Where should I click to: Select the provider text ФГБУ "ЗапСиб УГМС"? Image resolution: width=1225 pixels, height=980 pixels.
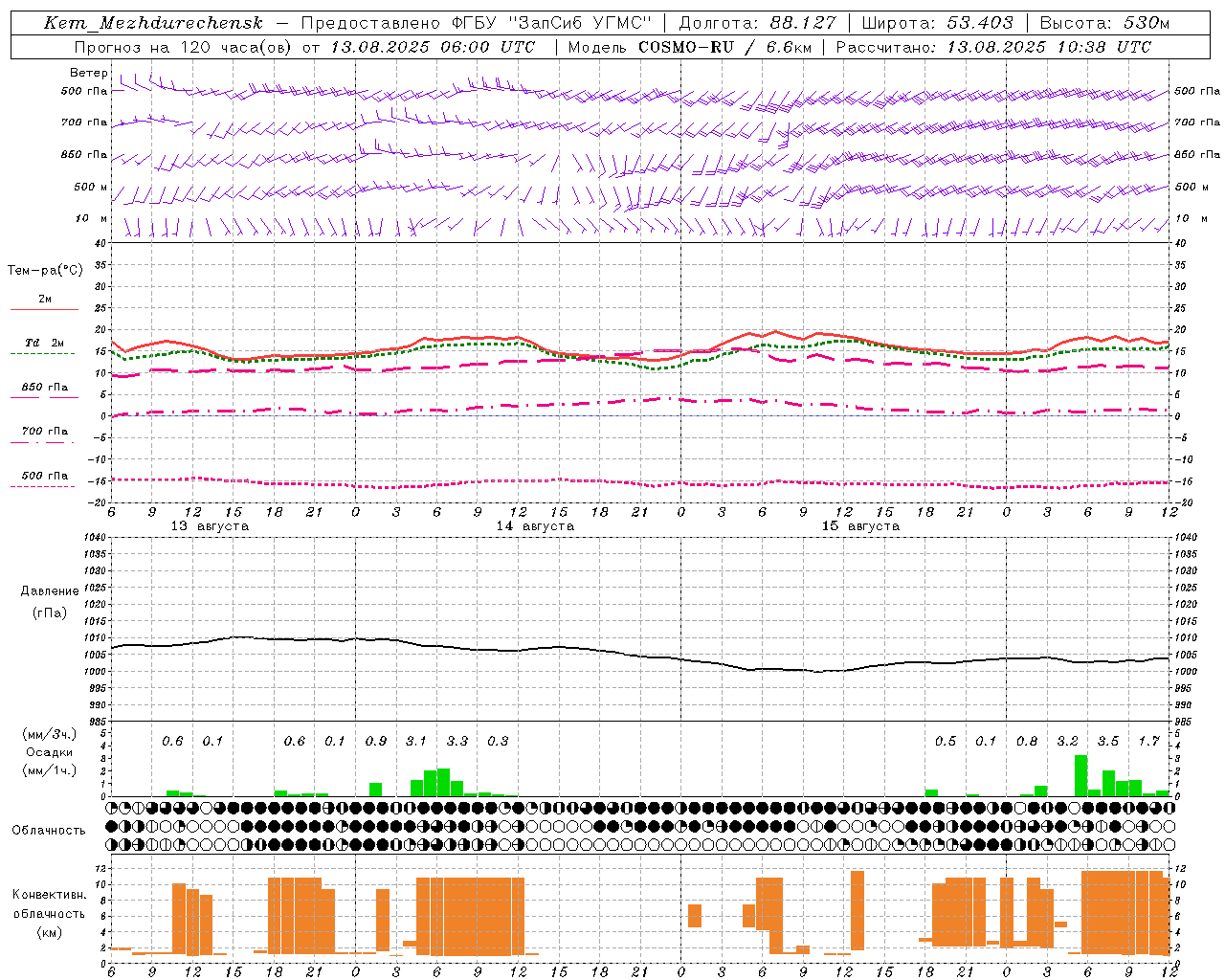pos(553,23)
